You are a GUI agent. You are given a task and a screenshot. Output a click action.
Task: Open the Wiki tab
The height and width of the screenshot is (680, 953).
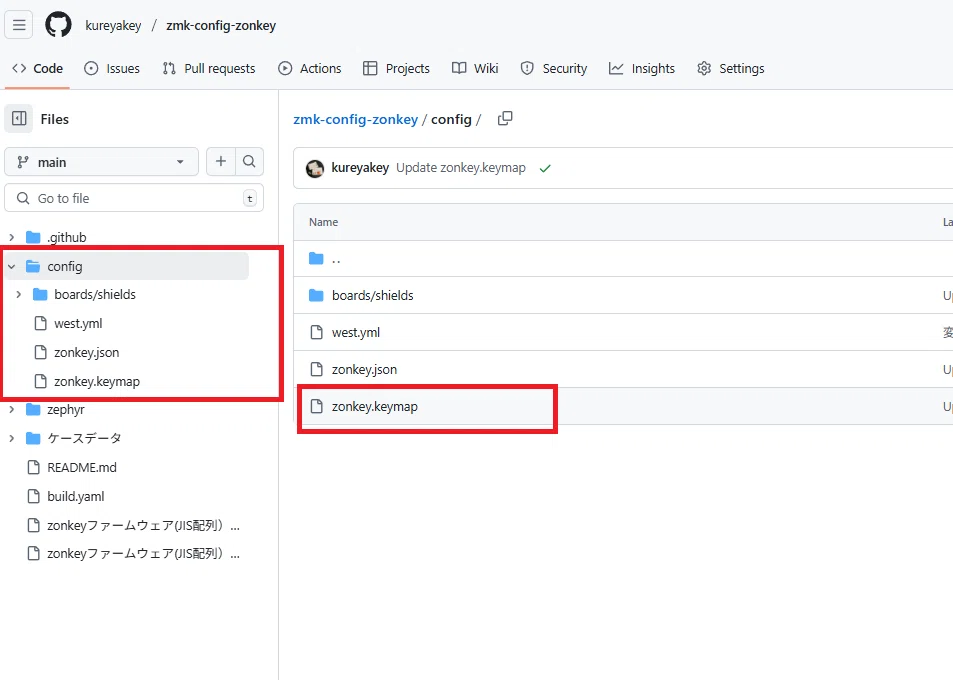tap(475, 69)
